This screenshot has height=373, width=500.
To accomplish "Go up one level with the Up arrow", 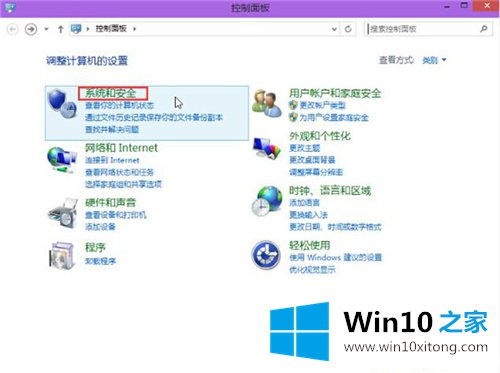I will (x=60, y=29).
